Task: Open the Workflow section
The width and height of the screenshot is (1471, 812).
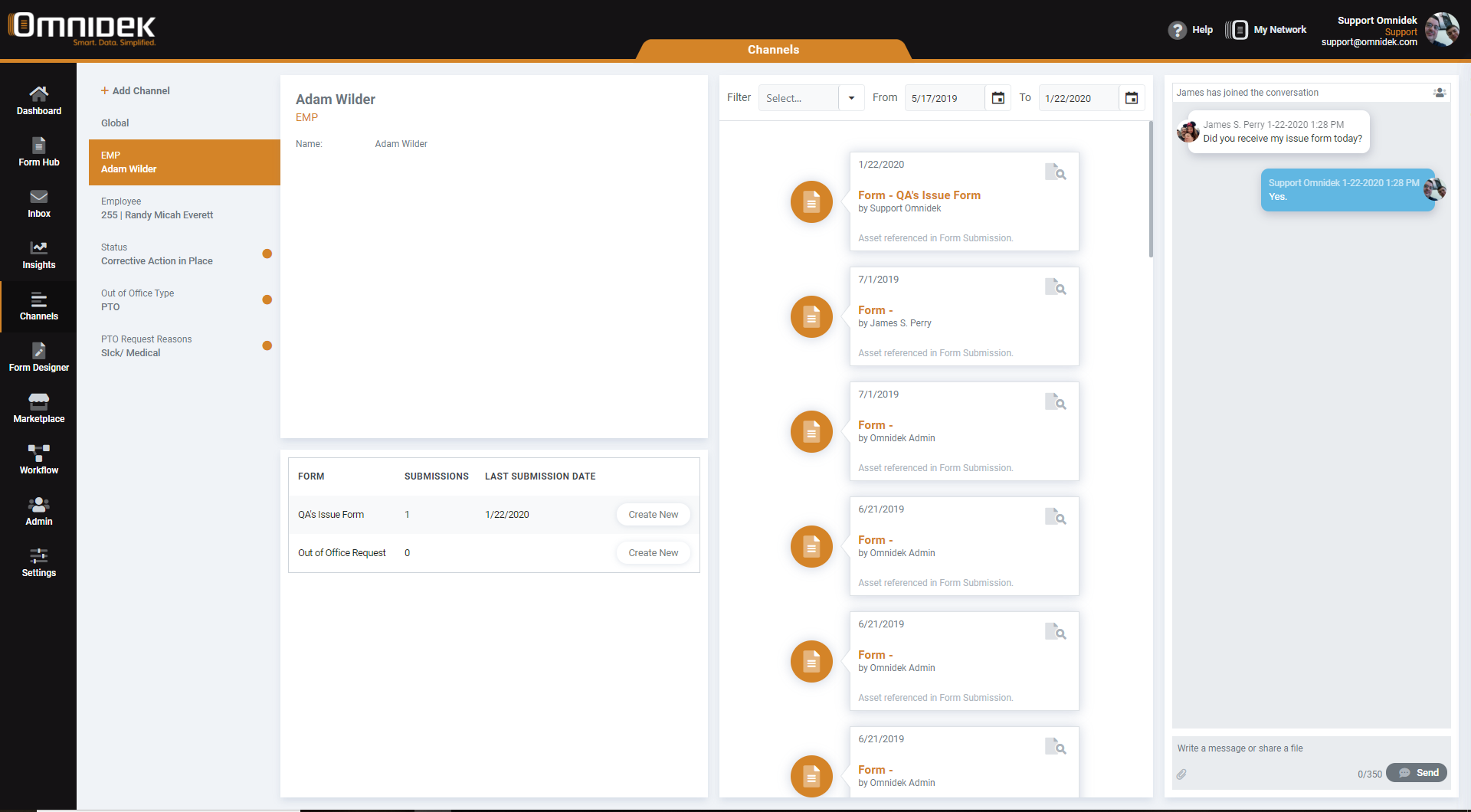Action: (38, 460)
